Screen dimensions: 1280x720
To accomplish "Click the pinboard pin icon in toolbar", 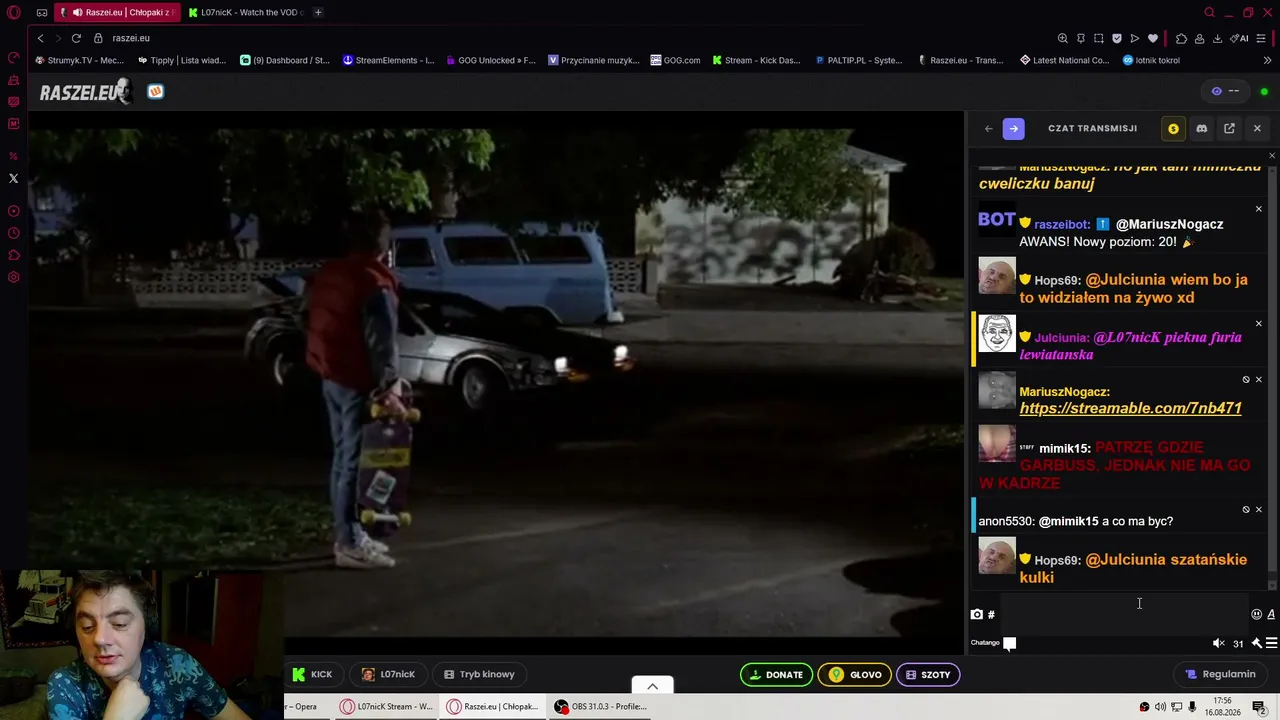I will click(1081, 38).
